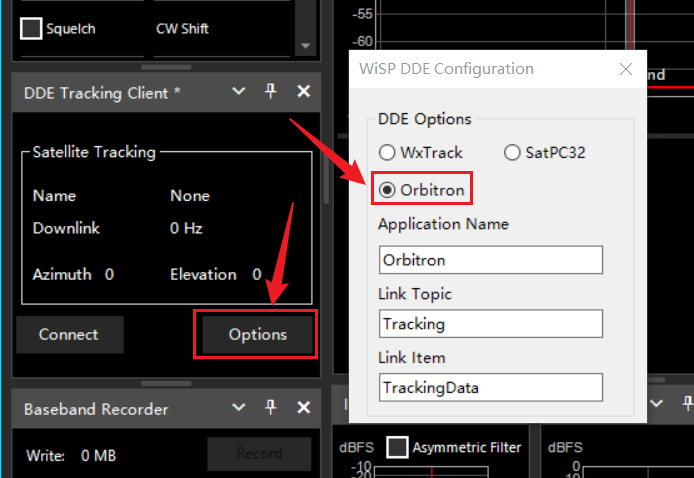This screenshot has width=694, height=478.
Task: Close the Baseband Recorder panel
Action: [x=304, y=408]
